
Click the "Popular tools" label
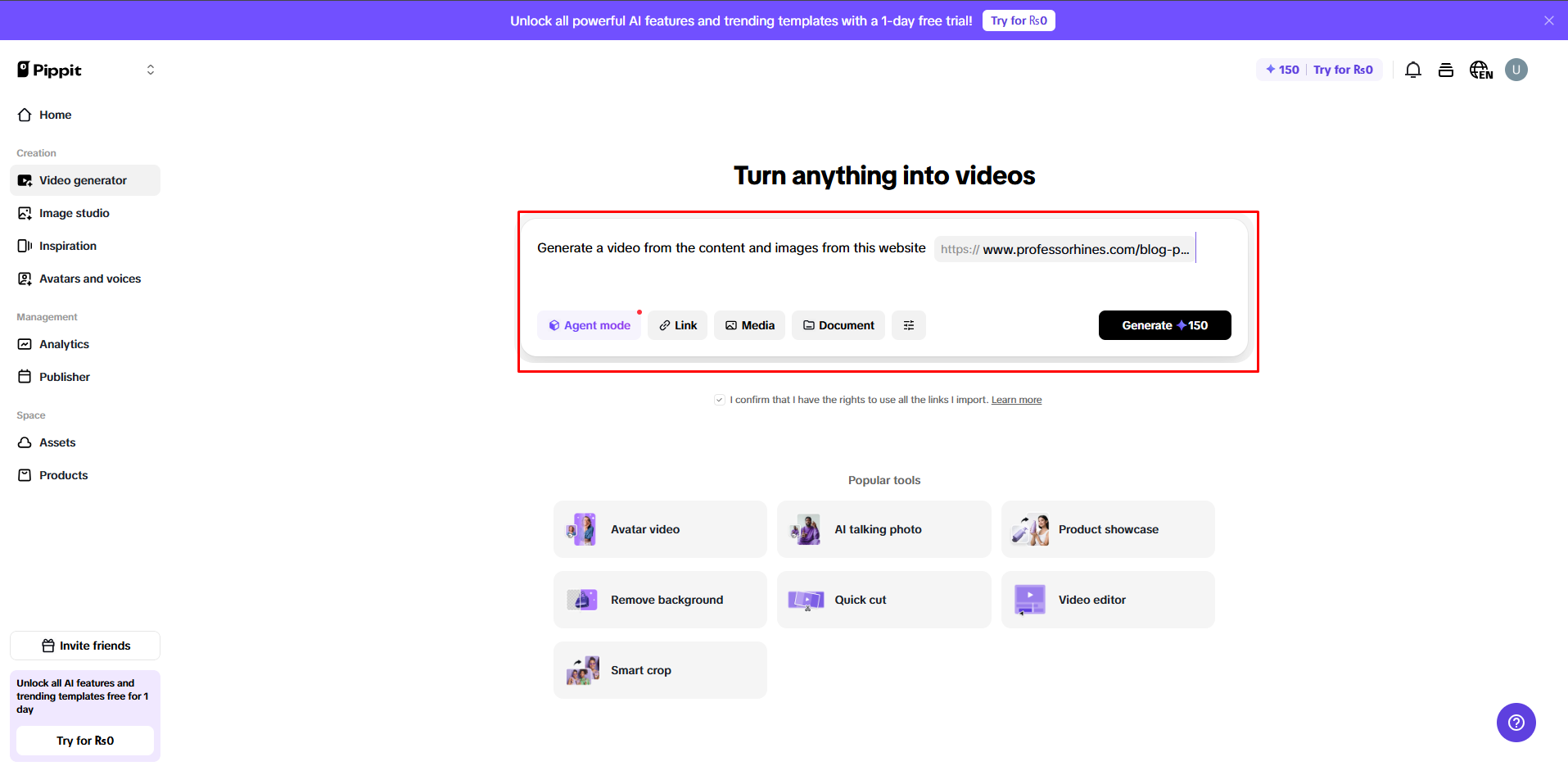tap(884, 480)
